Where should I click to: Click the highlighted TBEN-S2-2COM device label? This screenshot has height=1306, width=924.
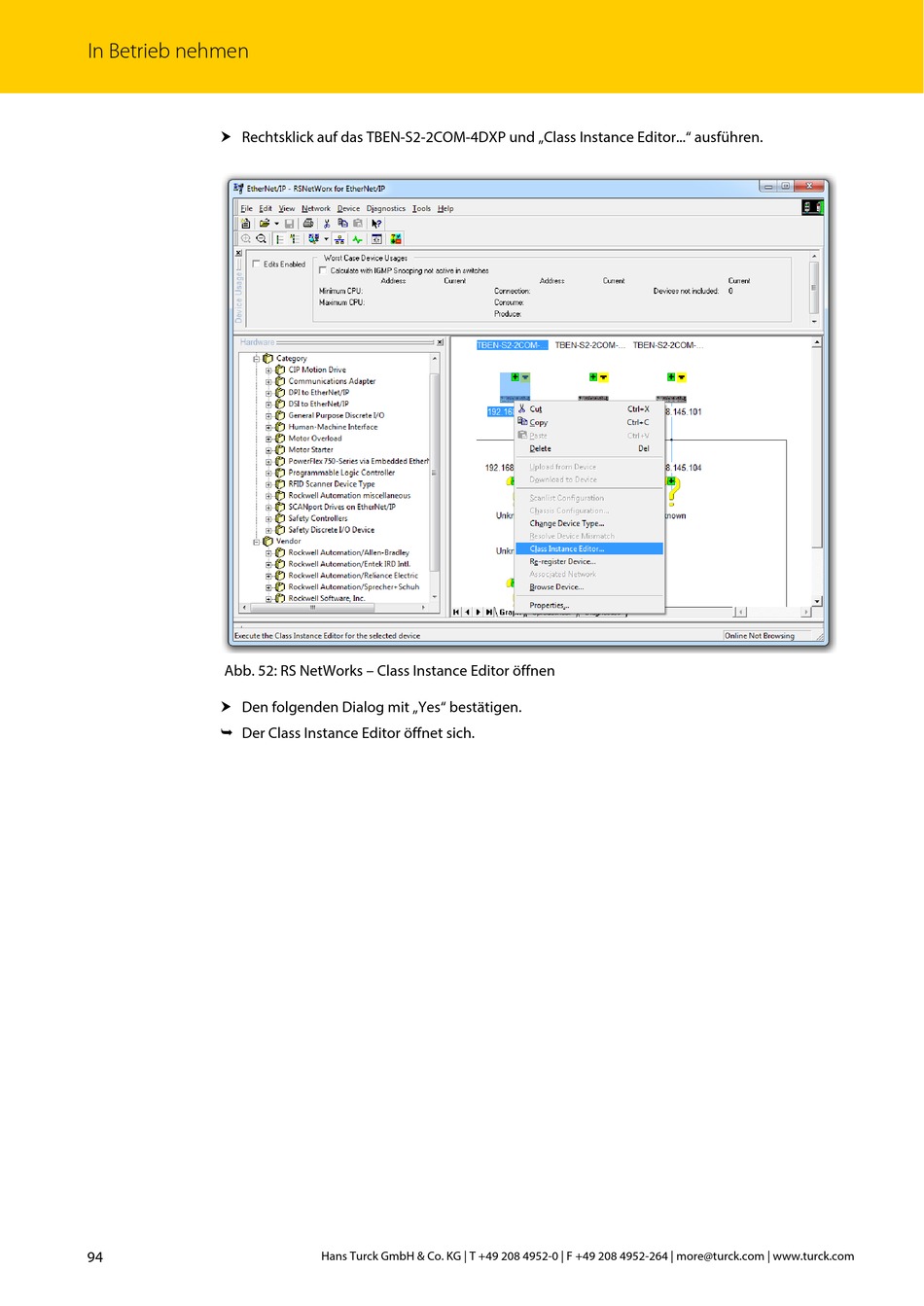pos(512,345)
